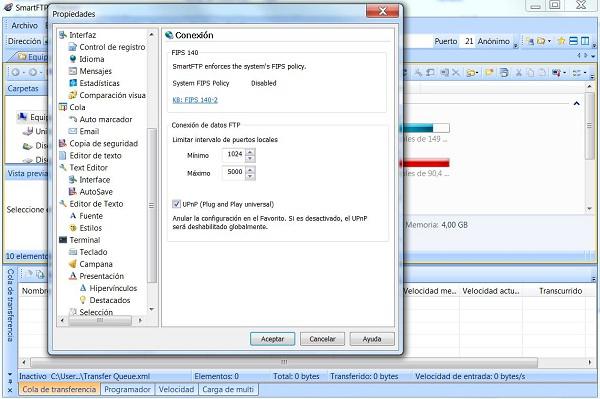Decrease the Mínimo port value
Viewport: 600px width, 399px height.
point(250,158)
